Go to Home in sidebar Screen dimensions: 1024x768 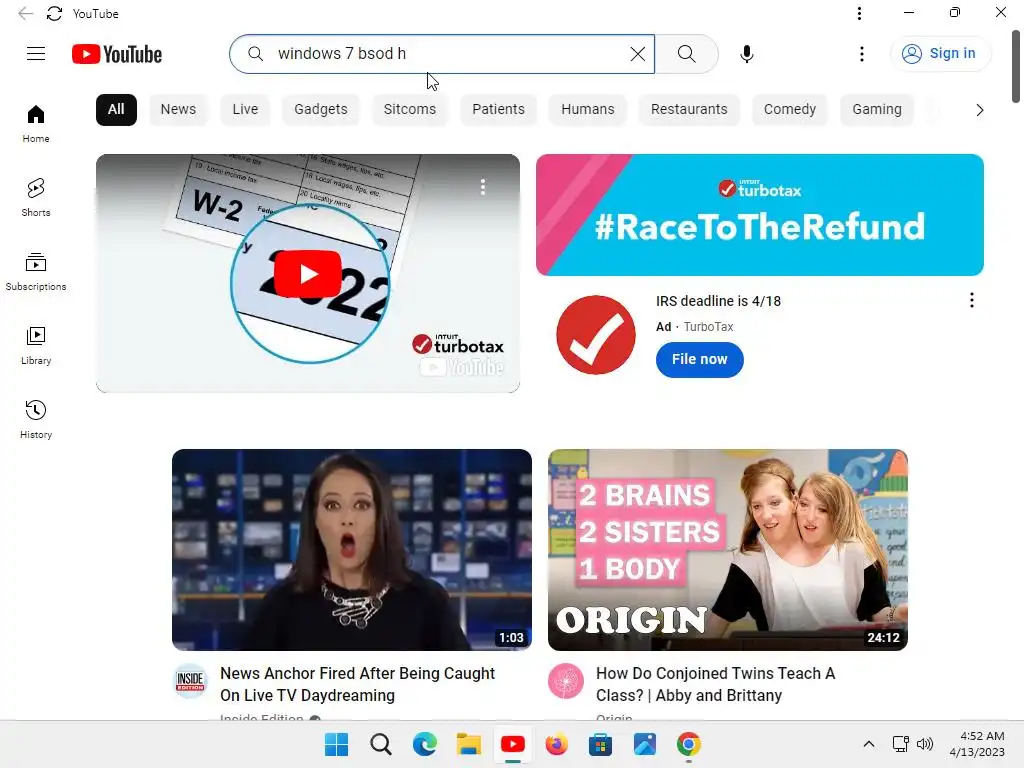tap(36, 123)
